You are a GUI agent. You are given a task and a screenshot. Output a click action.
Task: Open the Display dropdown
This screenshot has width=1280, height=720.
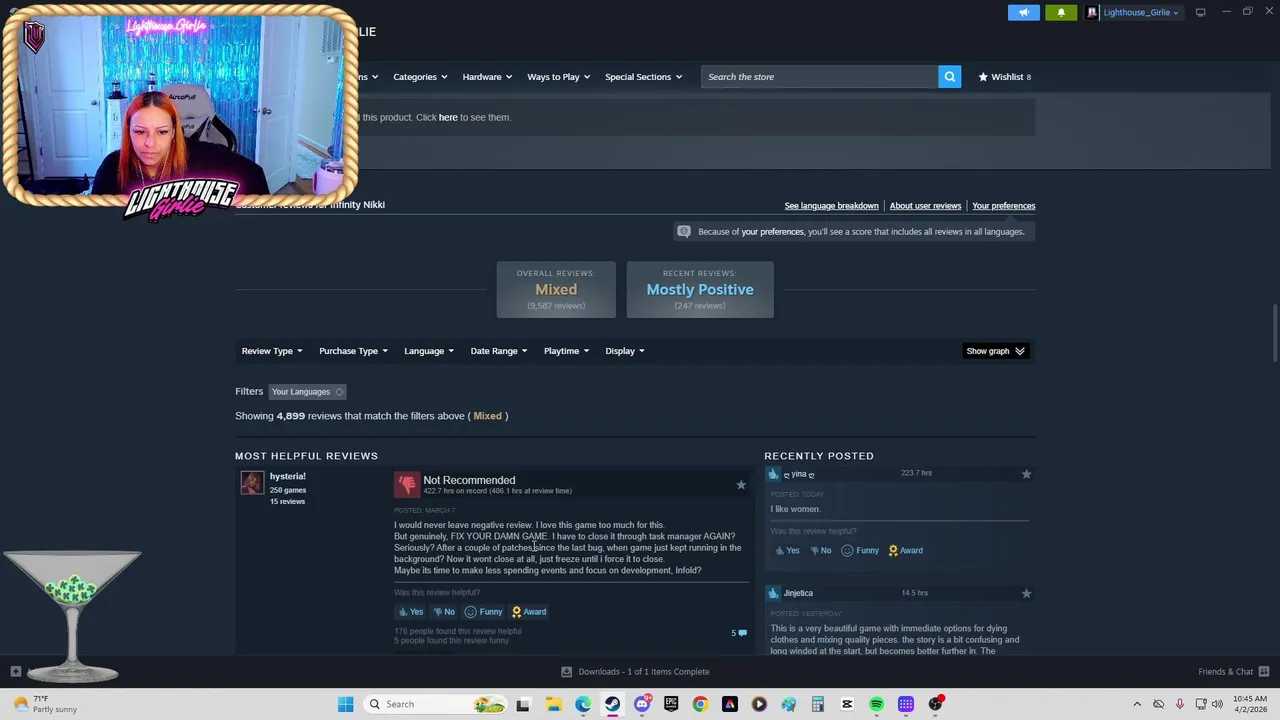coord(625,351)
